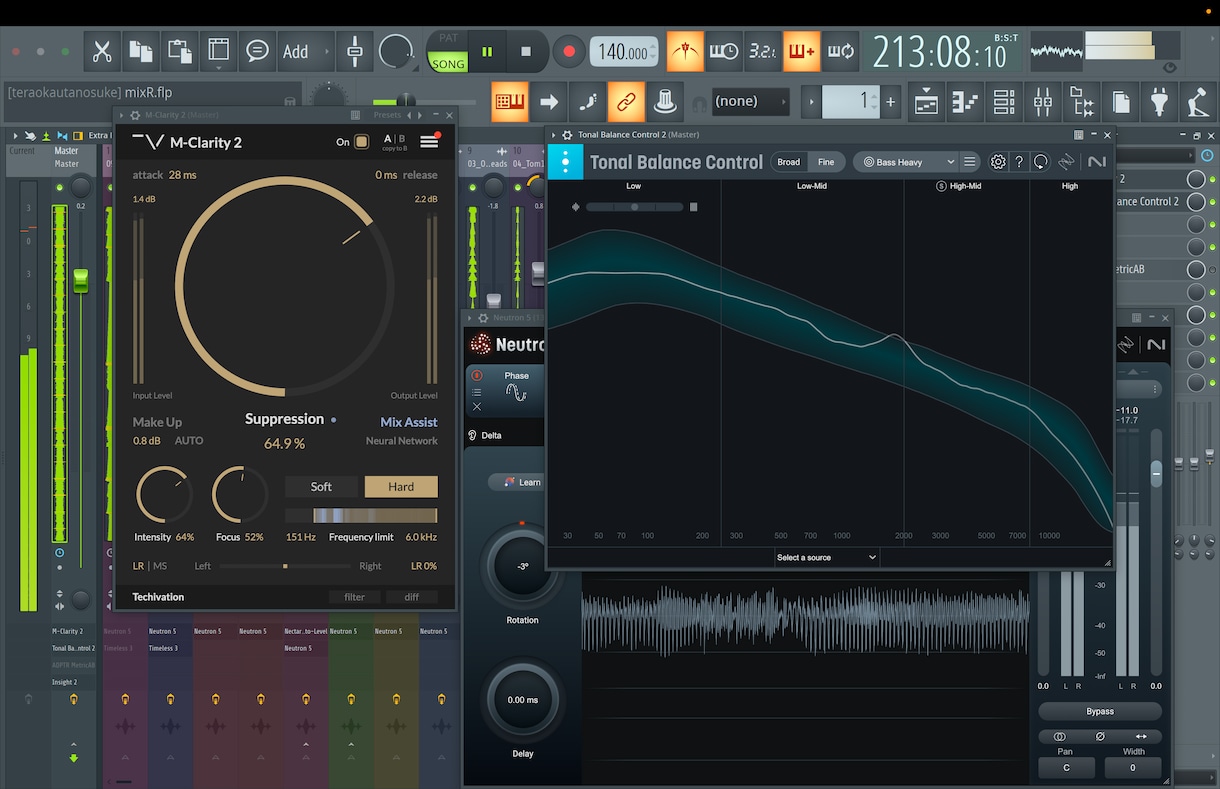The width and height of the screenshot is (1220, 789).
Task: Toggle overdub blend recording icon
Action: click(802, 51)
